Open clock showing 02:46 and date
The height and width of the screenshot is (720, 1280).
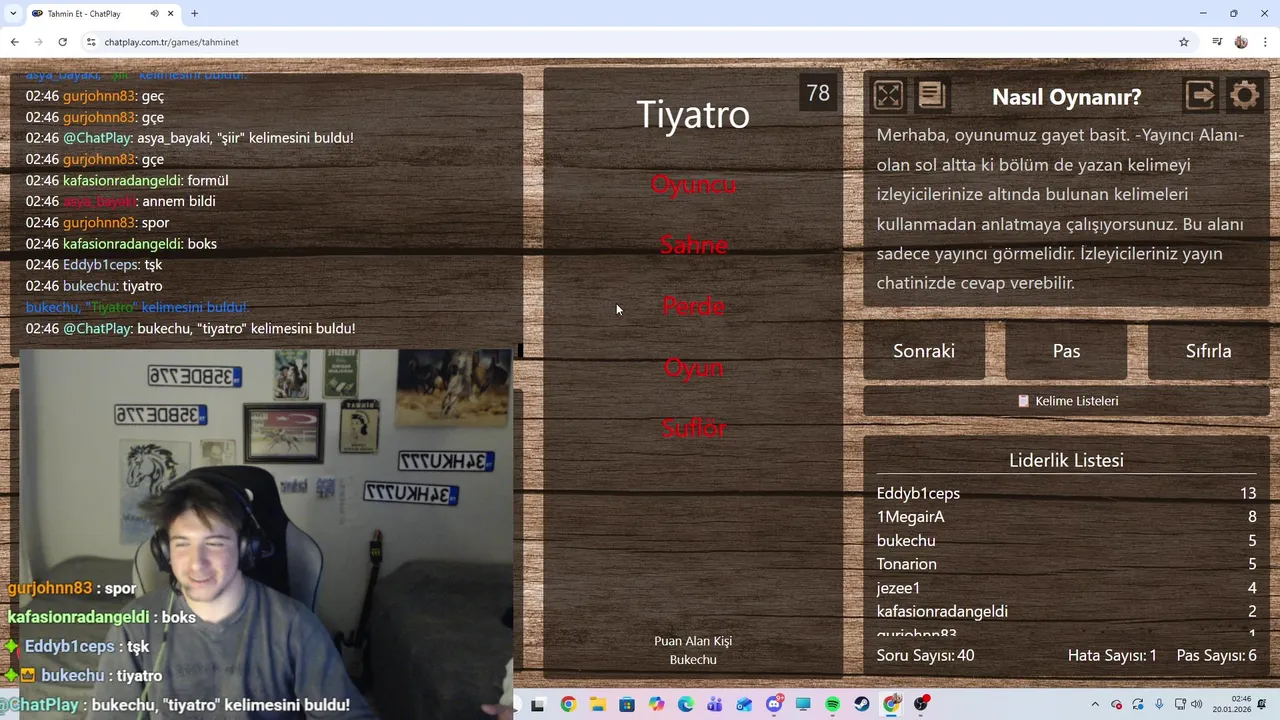pyautogui.click(x=1231, y=704)
